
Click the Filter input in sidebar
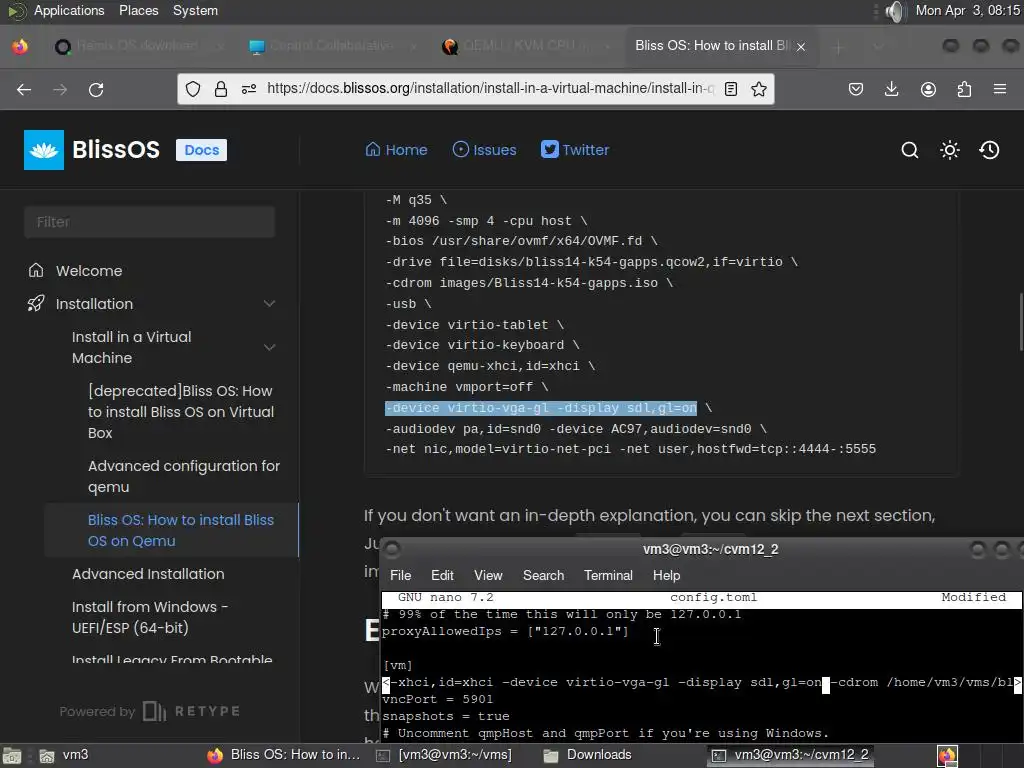click(150, 222)
